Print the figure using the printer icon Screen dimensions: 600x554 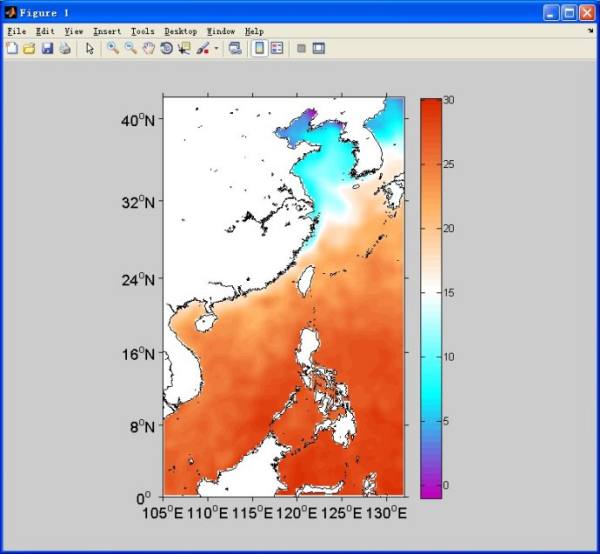click(x=65, y=48)
